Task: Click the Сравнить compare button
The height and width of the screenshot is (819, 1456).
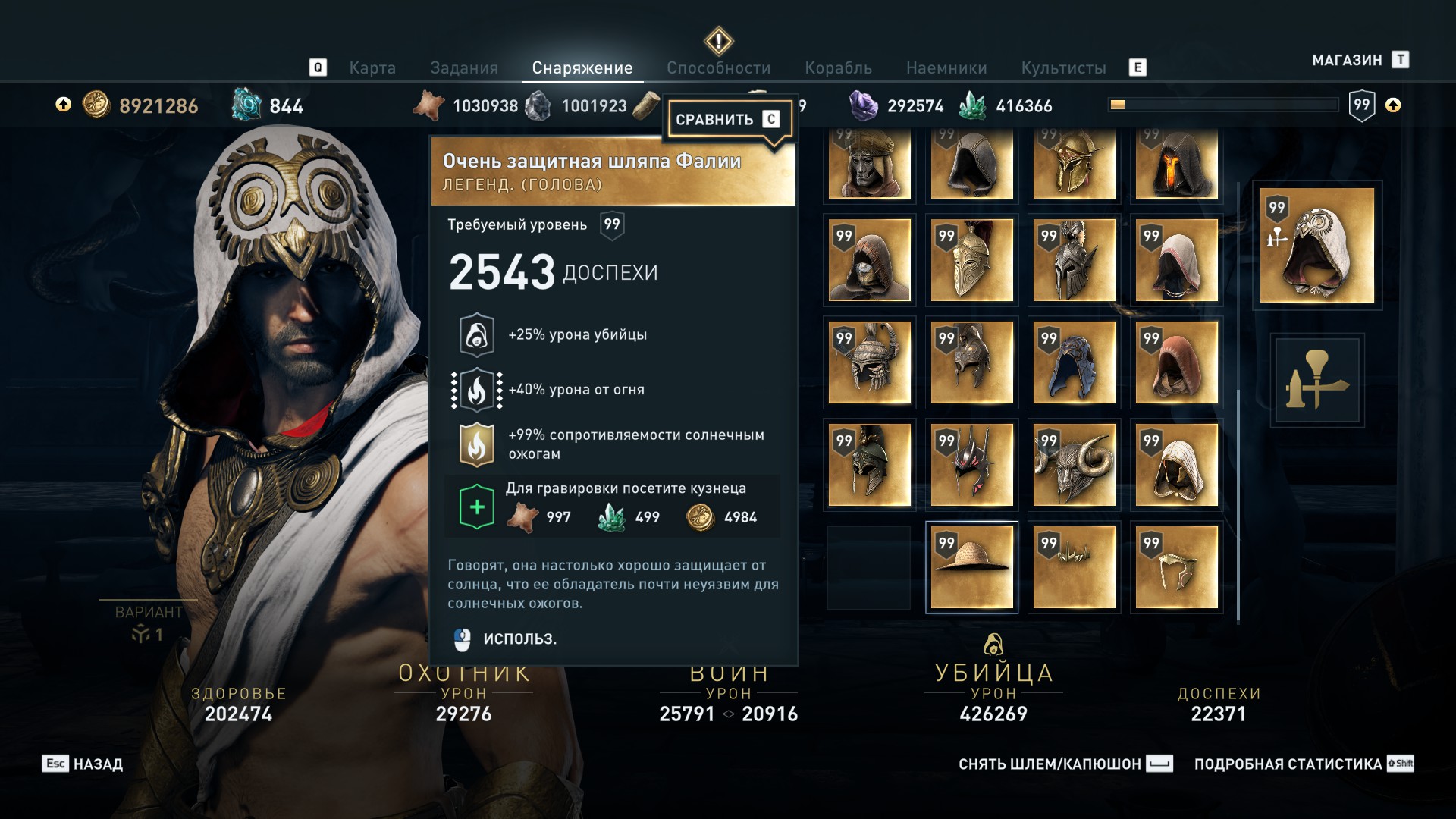Action: click(727, 119)
